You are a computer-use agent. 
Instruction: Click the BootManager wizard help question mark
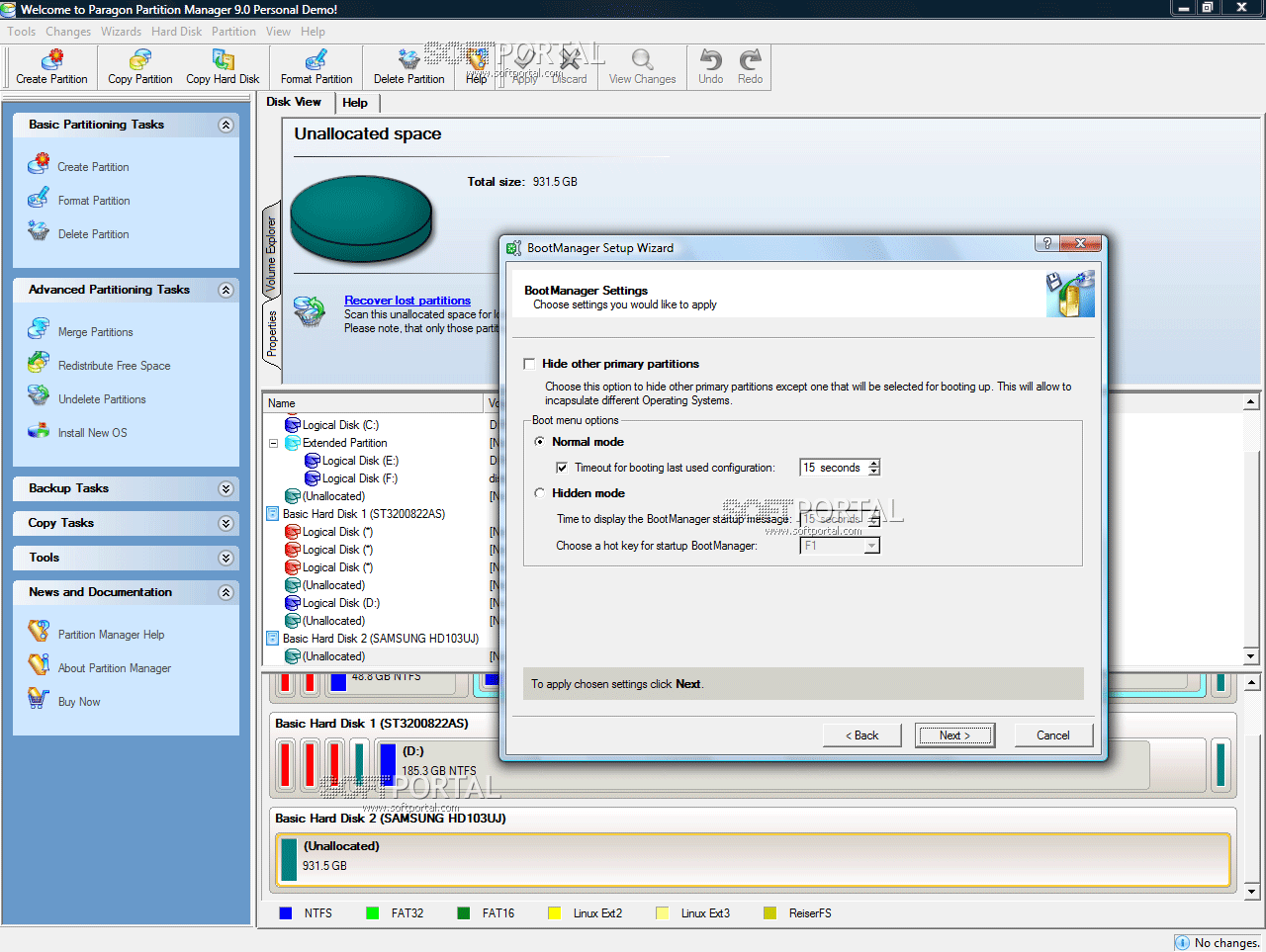pos(1046,243)
